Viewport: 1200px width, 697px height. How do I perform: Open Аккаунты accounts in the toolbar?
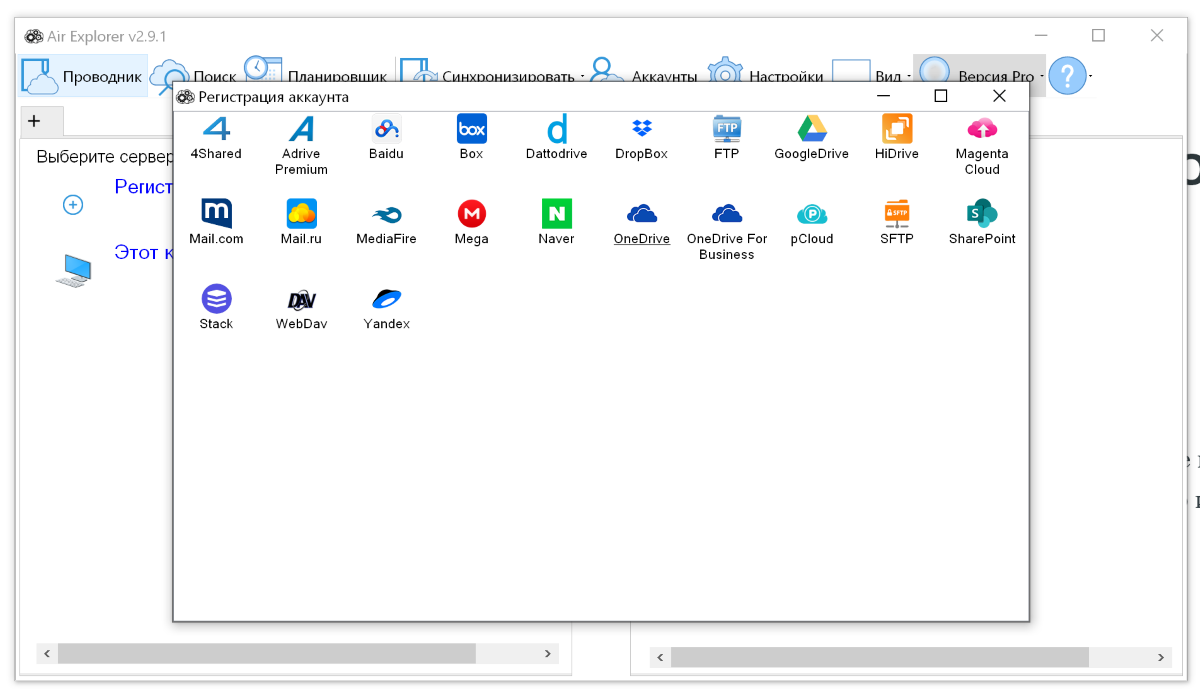(643, 76)
